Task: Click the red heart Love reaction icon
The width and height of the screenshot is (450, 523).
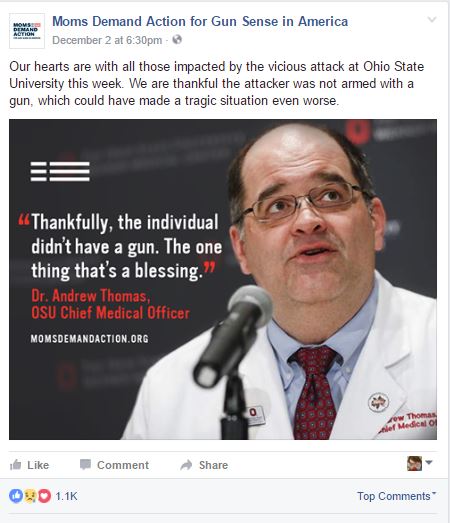Action: [44, 496]
